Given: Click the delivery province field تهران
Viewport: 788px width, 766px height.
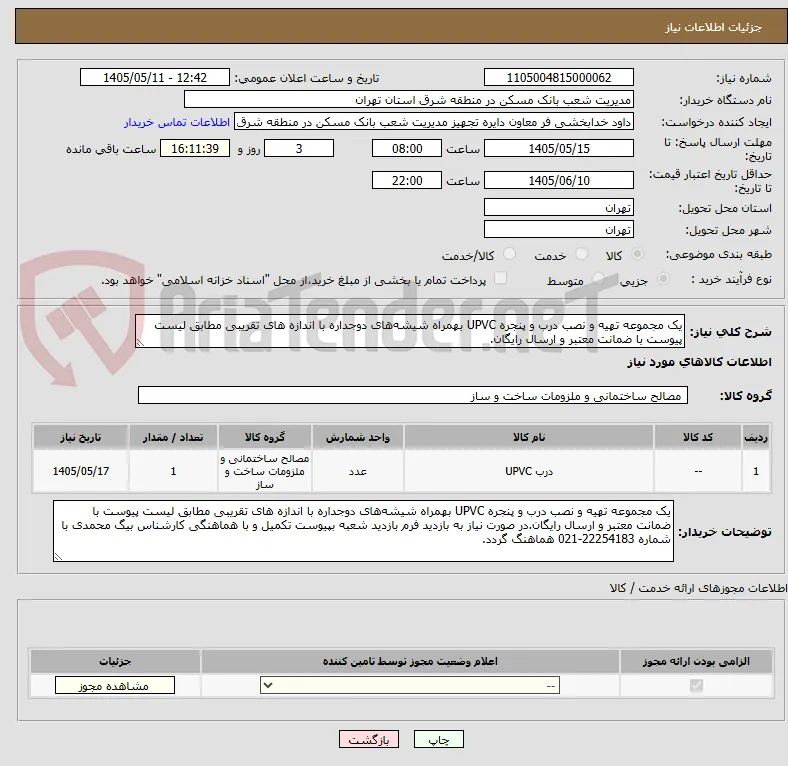Looking at the screenshot, I should (x=559, y=208).
